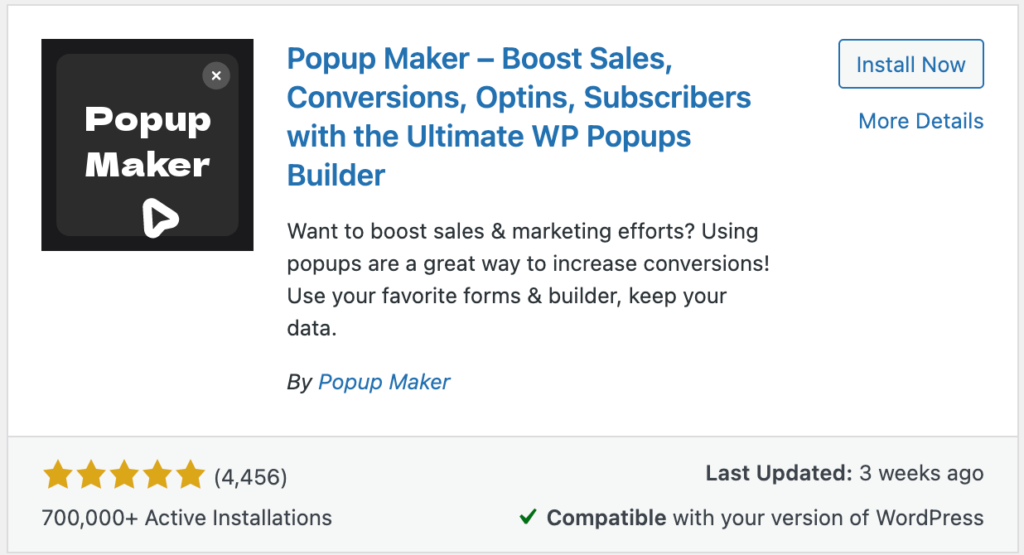1024x555 pixels.
Task: Click the Last Updated 3 weeks ago text
Action: tap(844, 473)
